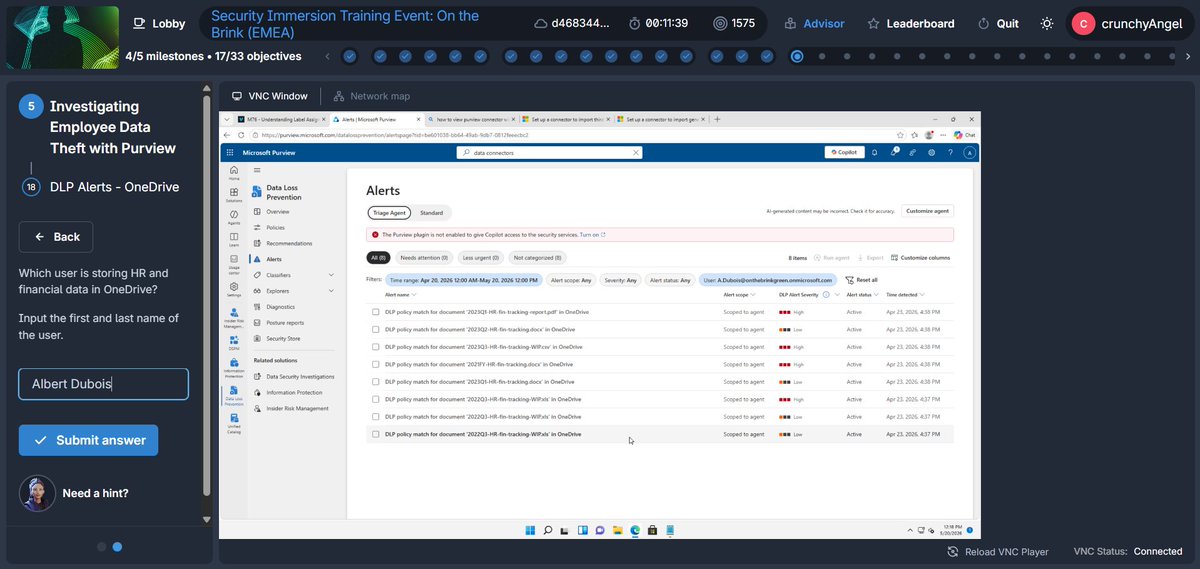Open Microsoft Edge from the taskbar
This screenshot has height=569, width=1200.
(x=634, y=529)
